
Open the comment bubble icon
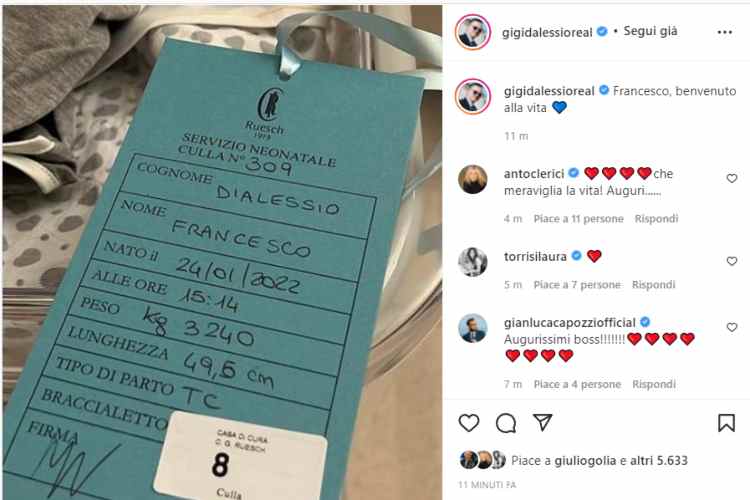506,423
